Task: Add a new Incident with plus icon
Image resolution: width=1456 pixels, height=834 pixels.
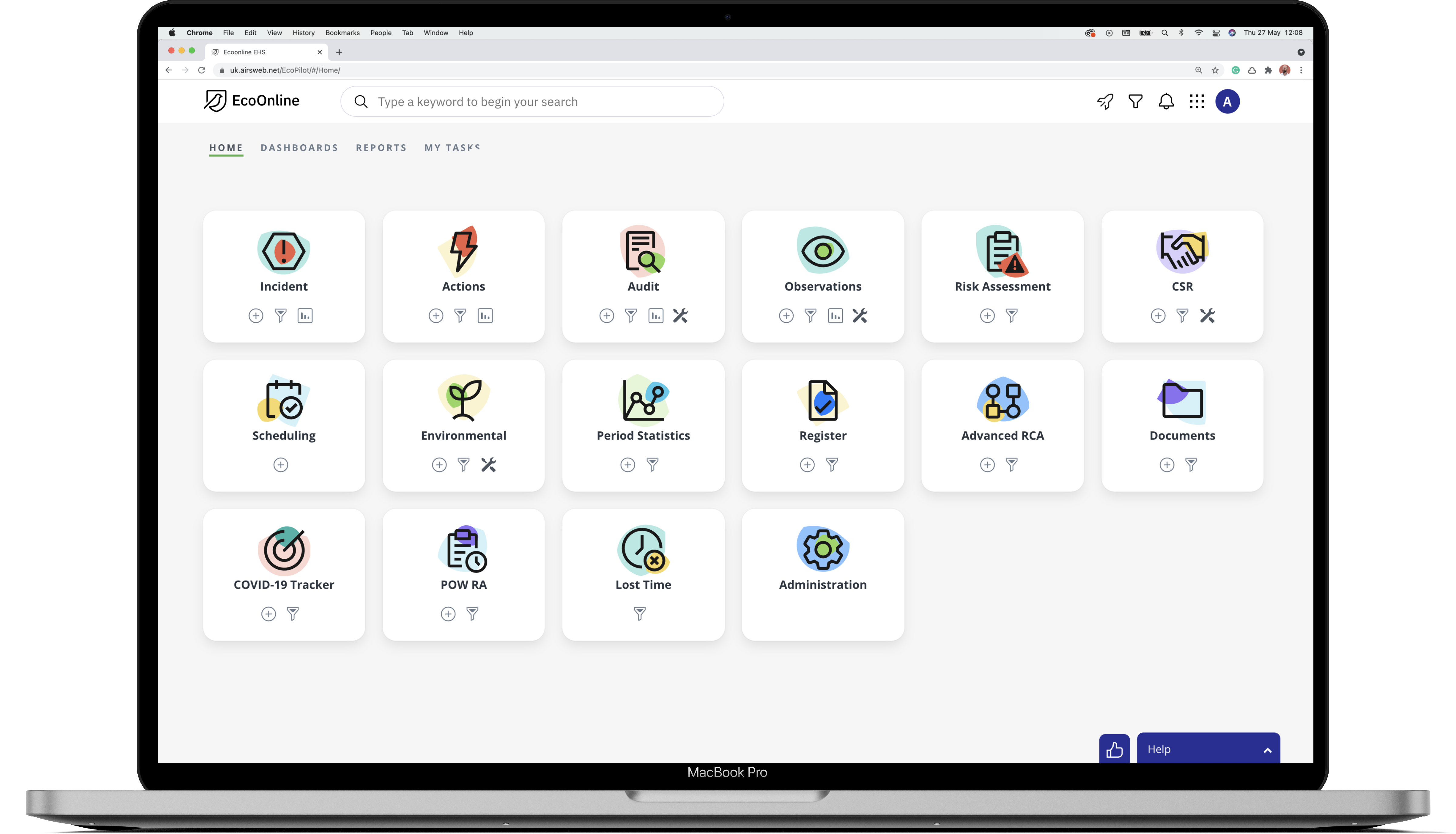Action: point(256,316)
